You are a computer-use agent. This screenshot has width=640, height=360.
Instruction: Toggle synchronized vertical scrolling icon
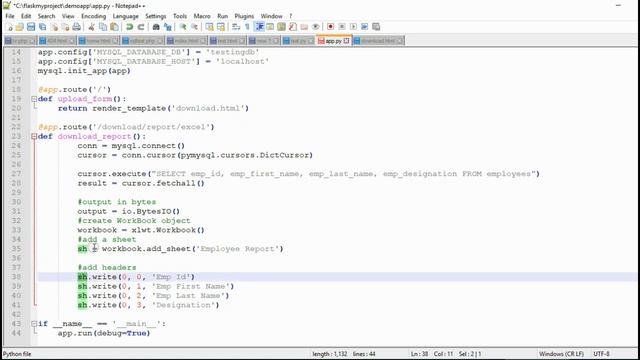coord(209,27)
